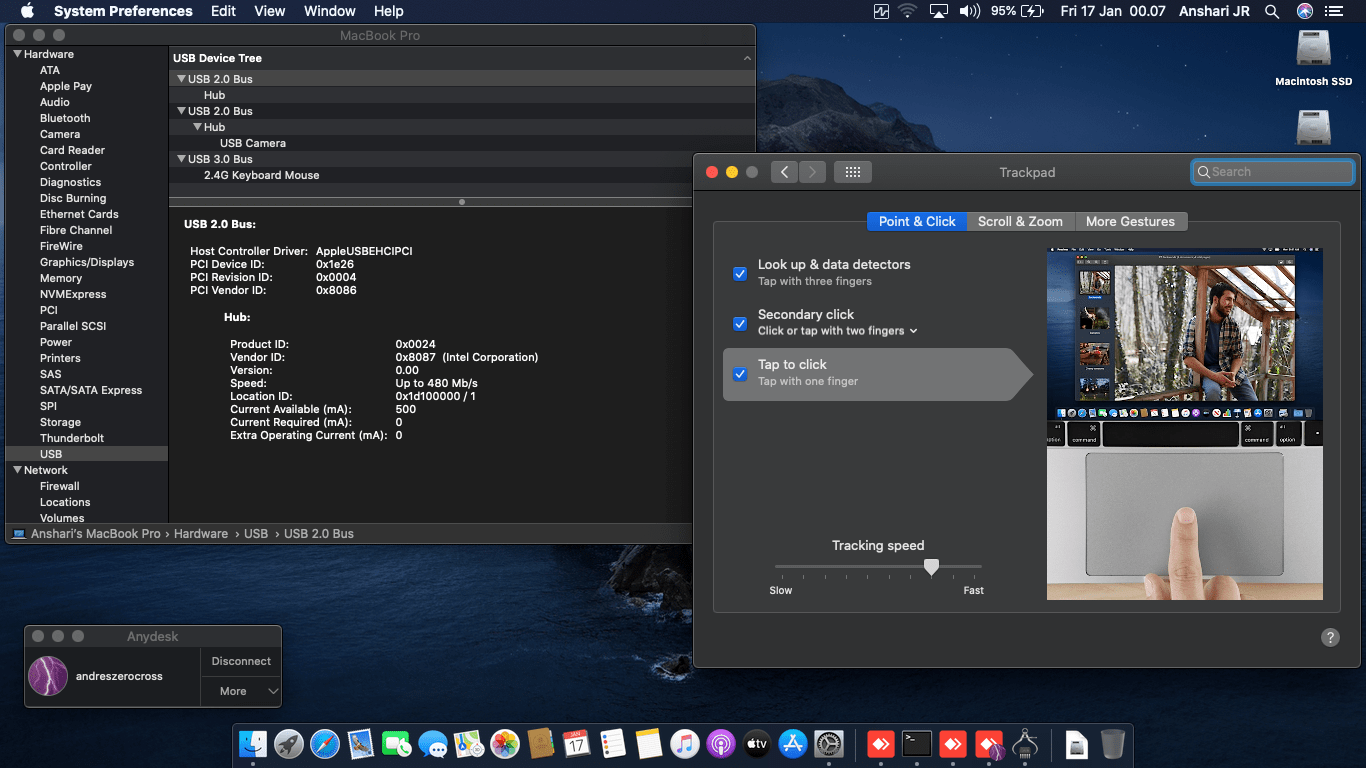This screenshot has width=1366, height=768.
Task: Click the Show All grid icon in Trackpad
Action: click(852, 172)
